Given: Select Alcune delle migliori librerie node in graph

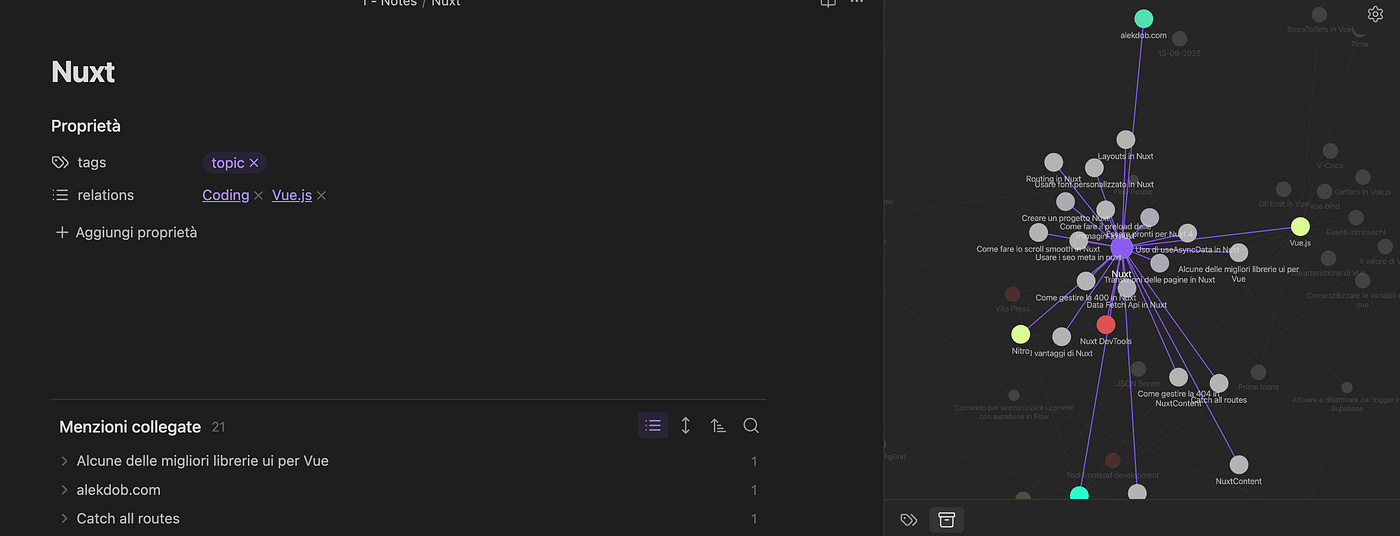Looking at the screenshot, I should tap(1239, 253).
